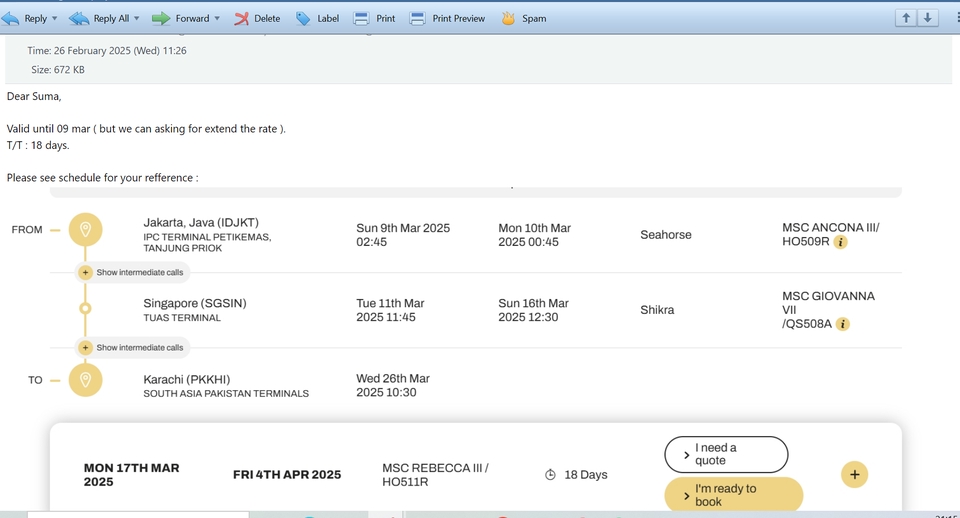The height and width of the screenshot is (518, 960).
Task: Click info icon next to HO509R
Action: tap(841, 242)
